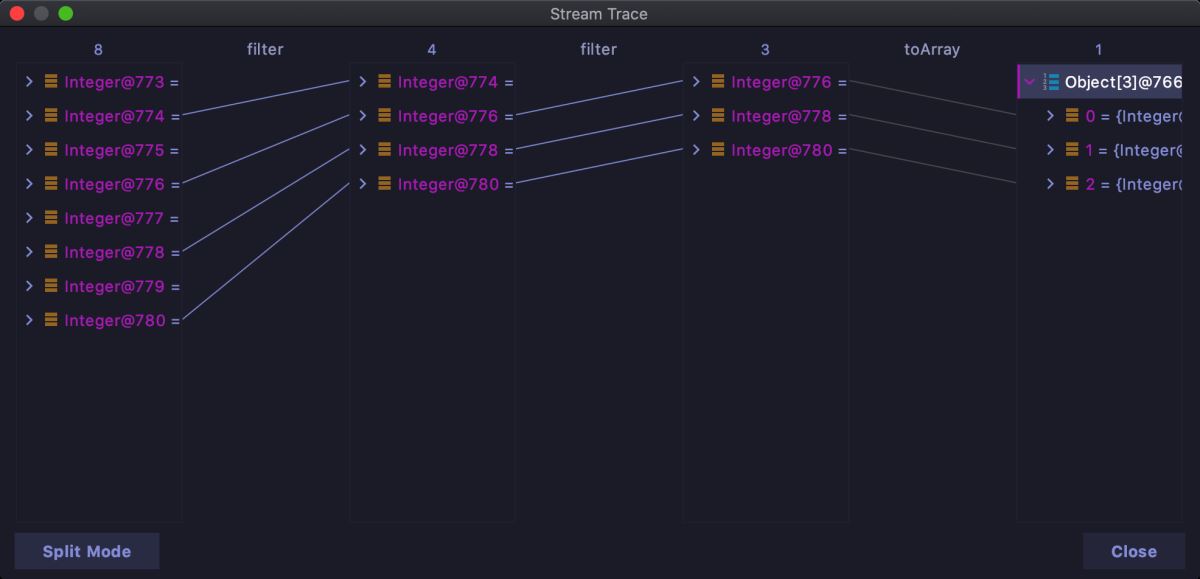
Task: Click the icon beside Integer@774 in second column
Action: 384,82
